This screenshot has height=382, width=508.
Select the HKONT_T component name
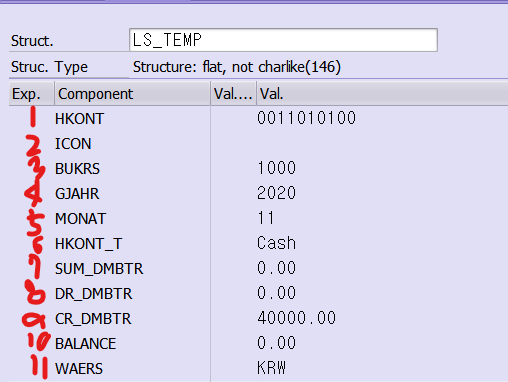89,244
